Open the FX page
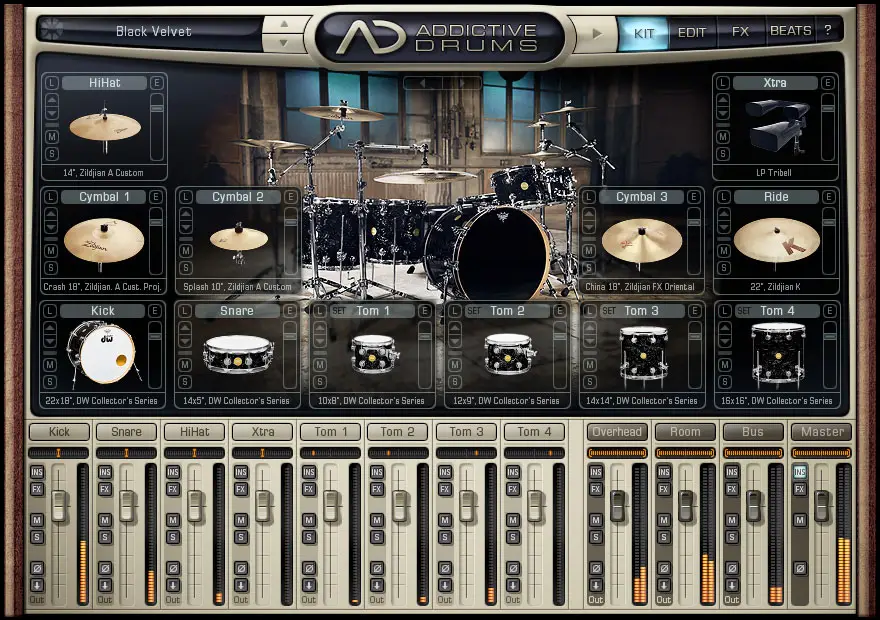880x620 pixels. tap(740, 32)
